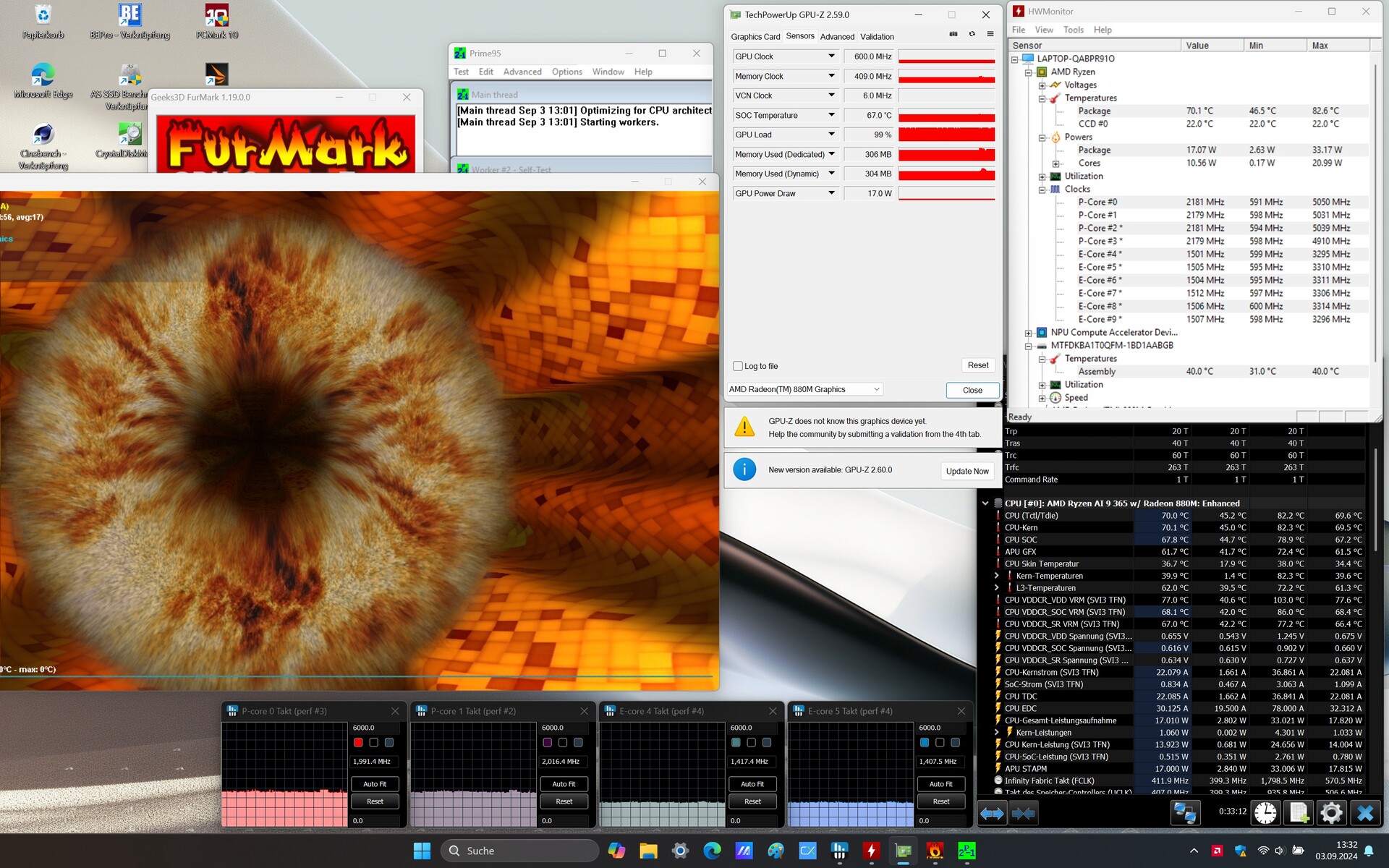Open GPU-Z hamburger menu icon
Screen dimensions: 1389x868
pyautogui.click(x=990, y=34)
